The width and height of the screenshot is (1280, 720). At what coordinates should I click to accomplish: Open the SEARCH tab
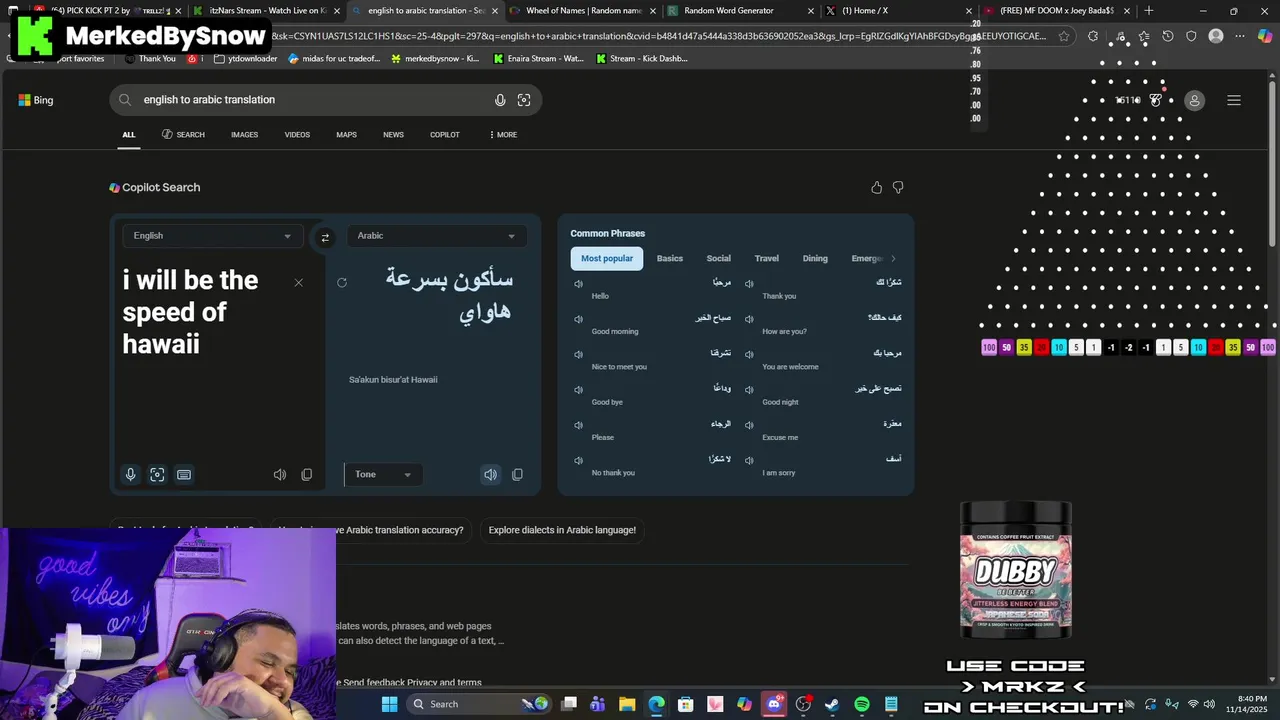click(183, 135)
